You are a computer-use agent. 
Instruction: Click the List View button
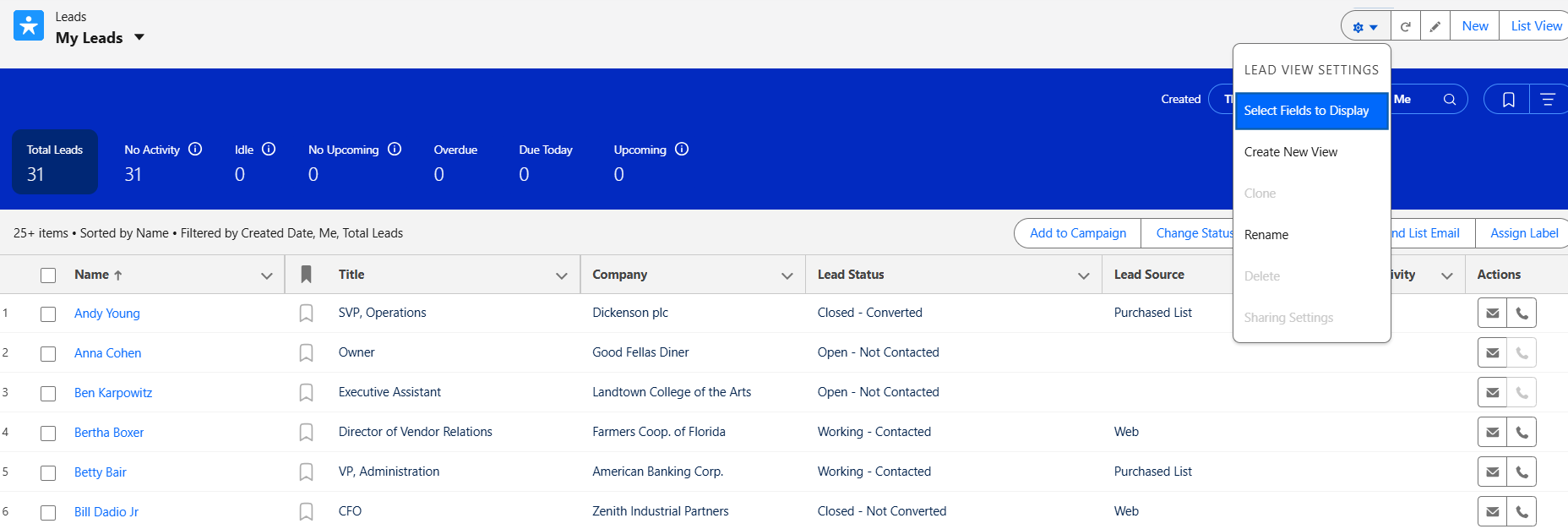click(1534, 26)
